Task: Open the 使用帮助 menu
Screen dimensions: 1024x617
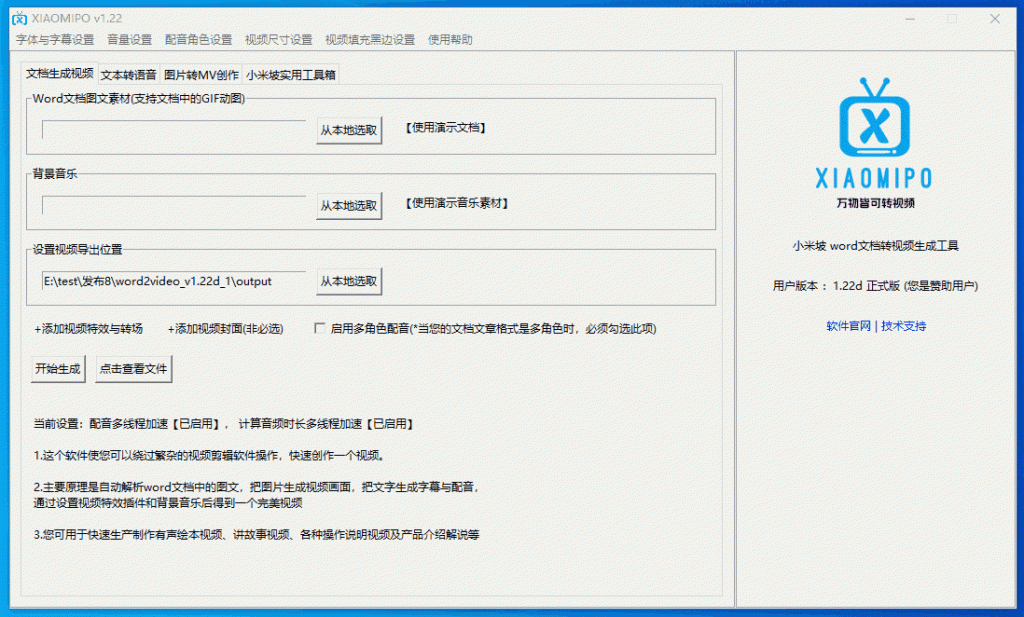Action: pos(450,40)
